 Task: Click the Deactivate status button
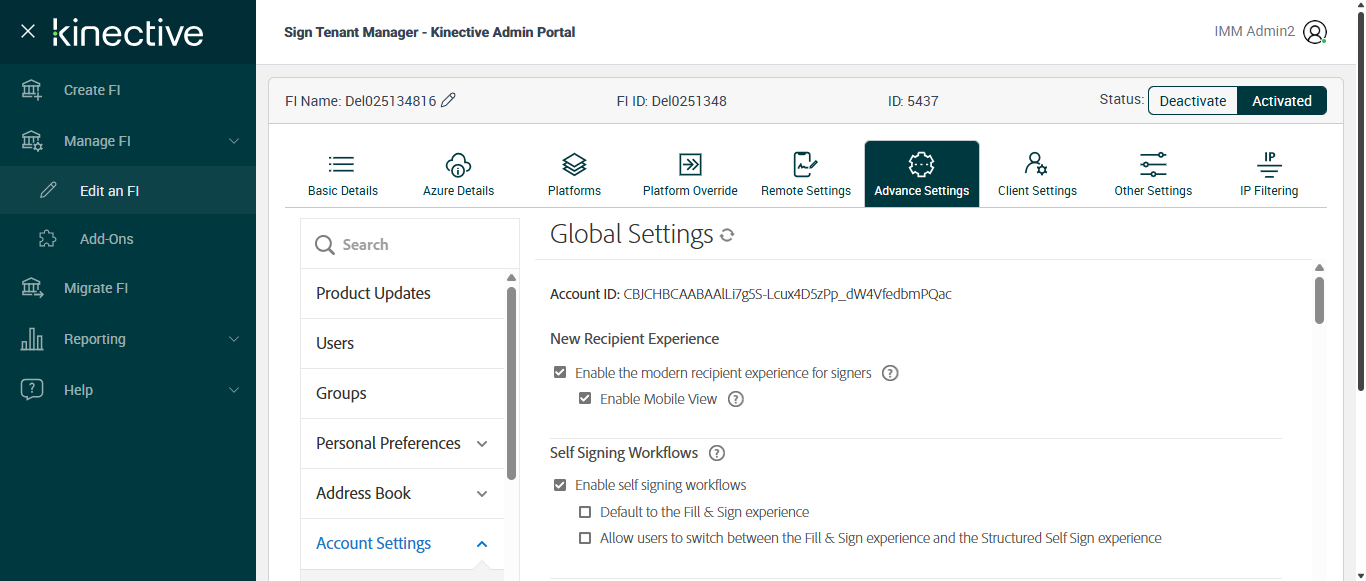point(1193,101)
